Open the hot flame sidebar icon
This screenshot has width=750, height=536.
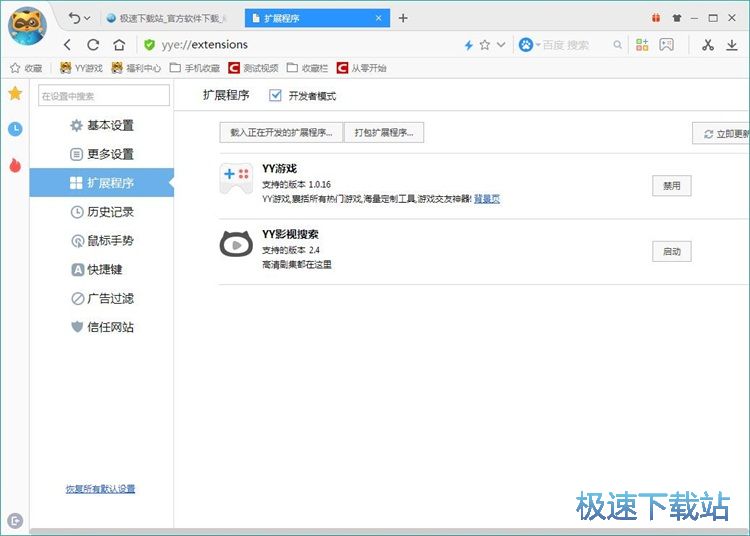tap(15, 165)
